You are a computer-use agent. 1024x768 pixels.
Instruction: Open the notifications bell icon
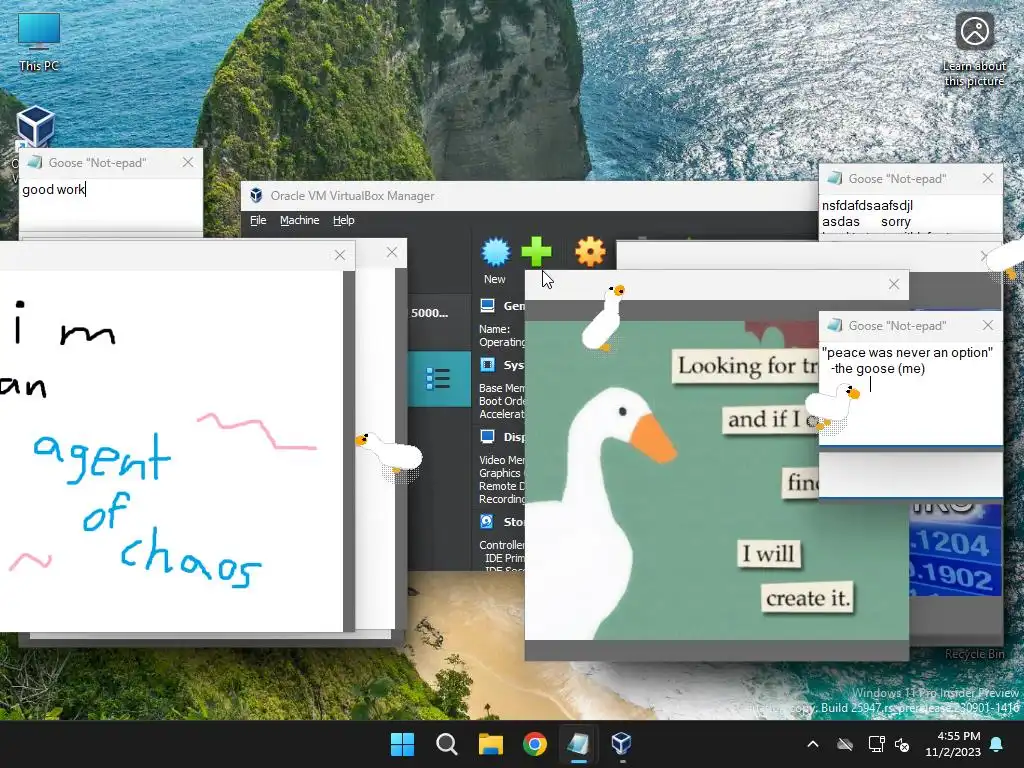coord(997,744)
